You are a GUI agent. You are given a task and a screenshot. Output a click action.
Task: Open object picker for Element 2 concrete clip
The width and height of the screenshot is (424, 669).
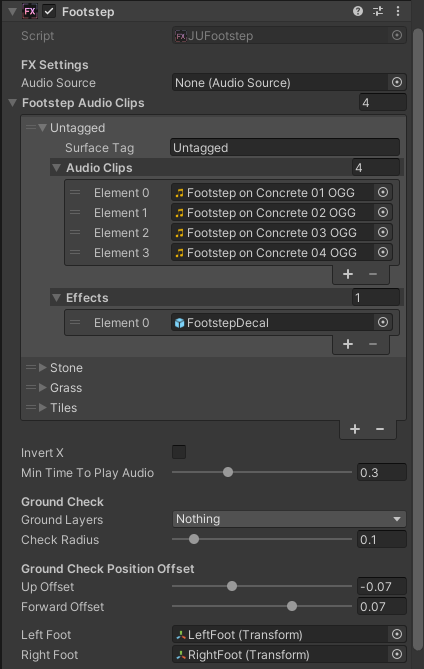383,232
